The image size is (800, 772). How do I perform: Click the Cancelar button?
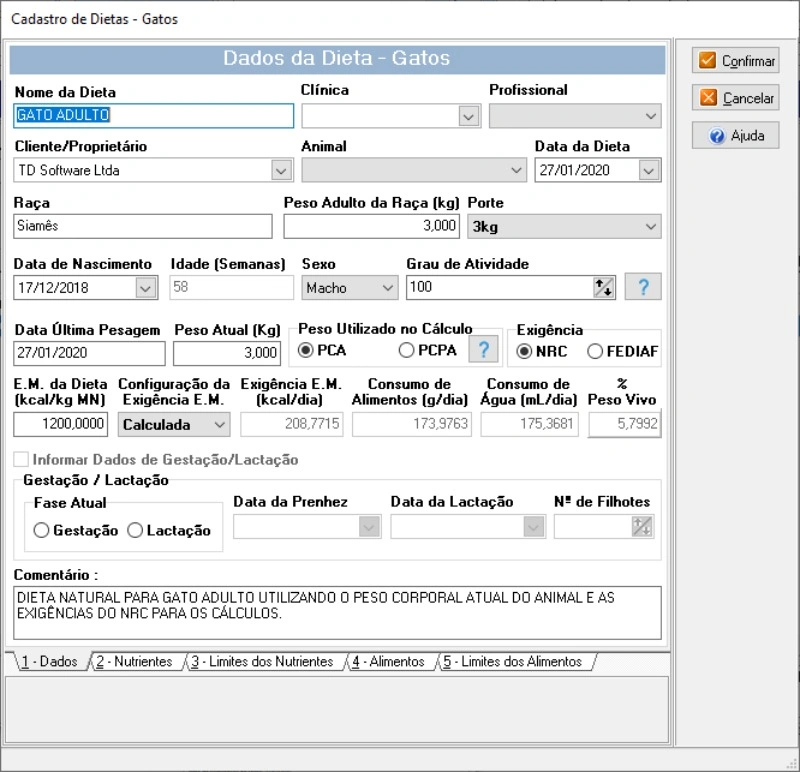point(735,97)
